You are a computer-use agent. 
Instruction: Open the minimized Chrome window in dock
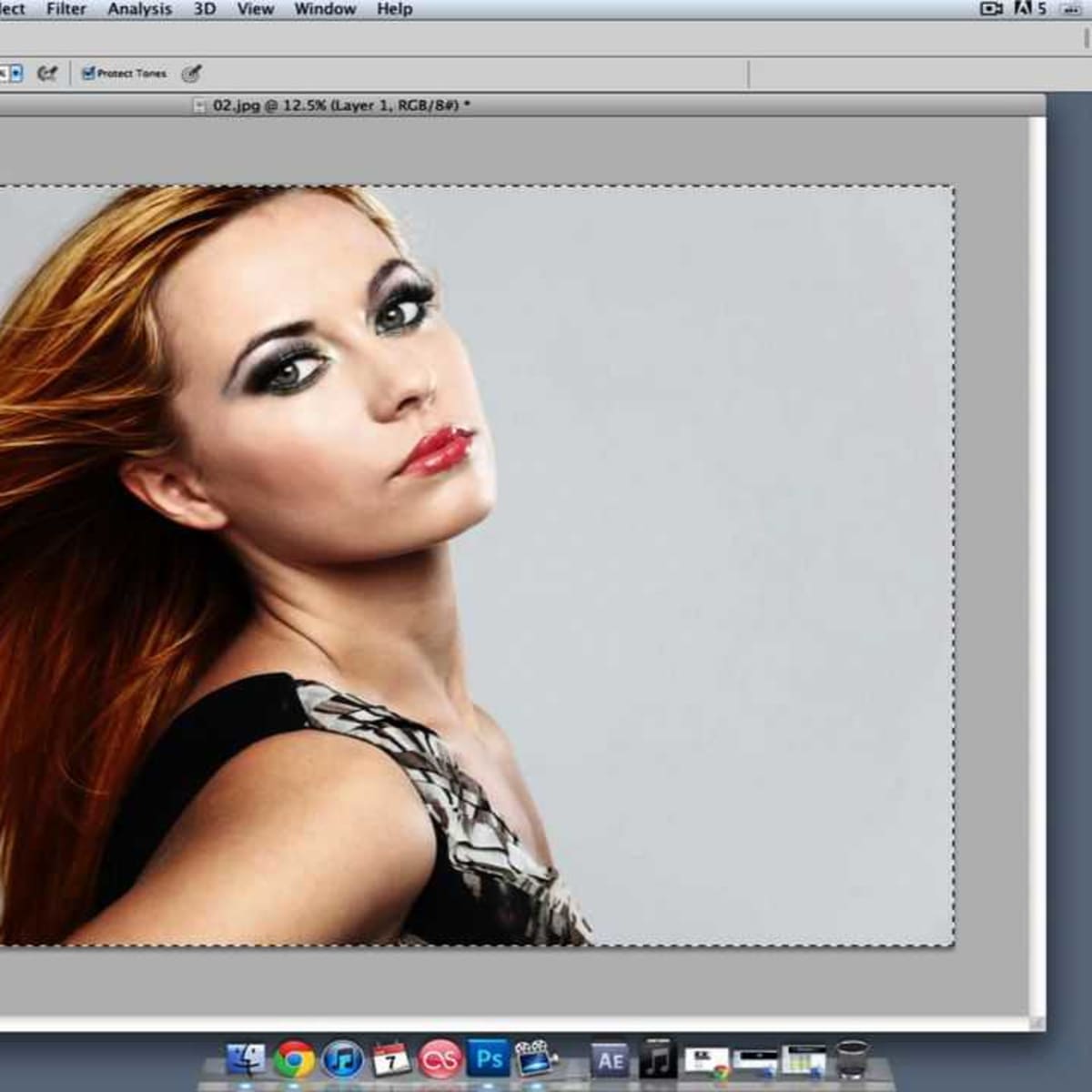pos(706,1062)
